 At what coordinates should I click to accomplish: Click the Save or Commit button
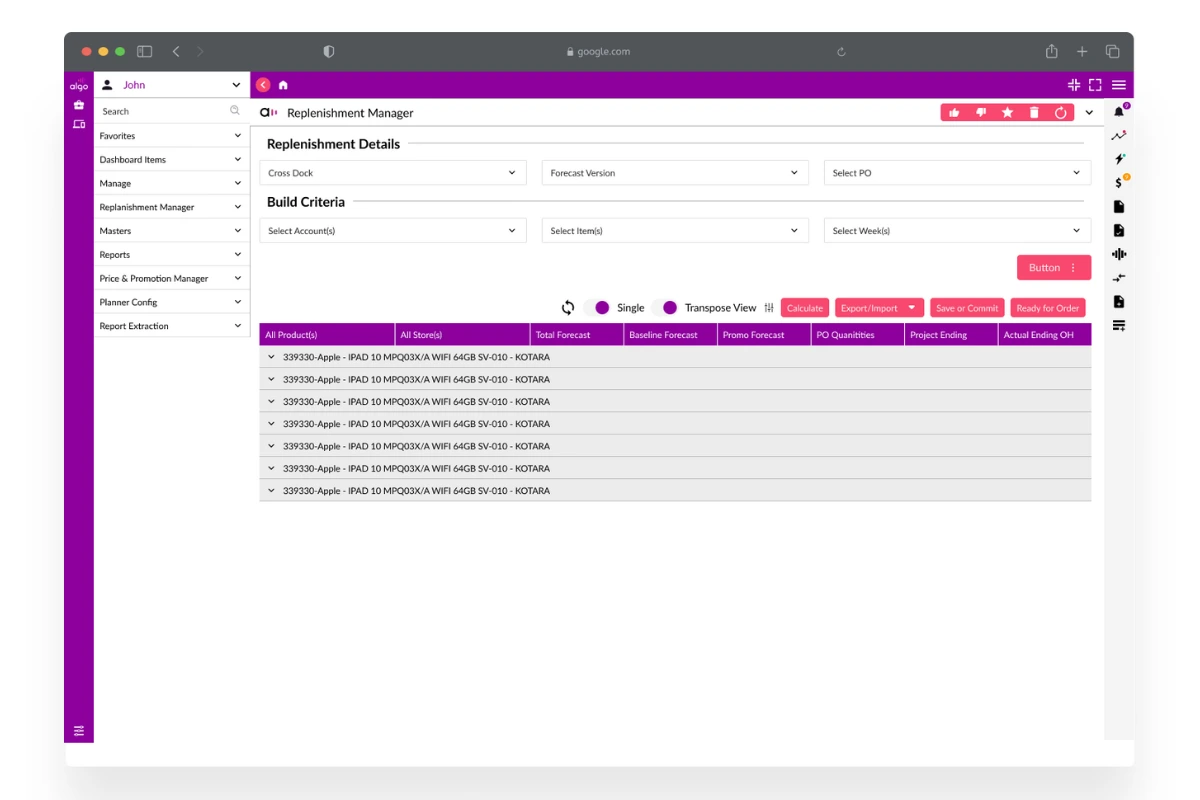pyautogui.click(x=967, y=308)
